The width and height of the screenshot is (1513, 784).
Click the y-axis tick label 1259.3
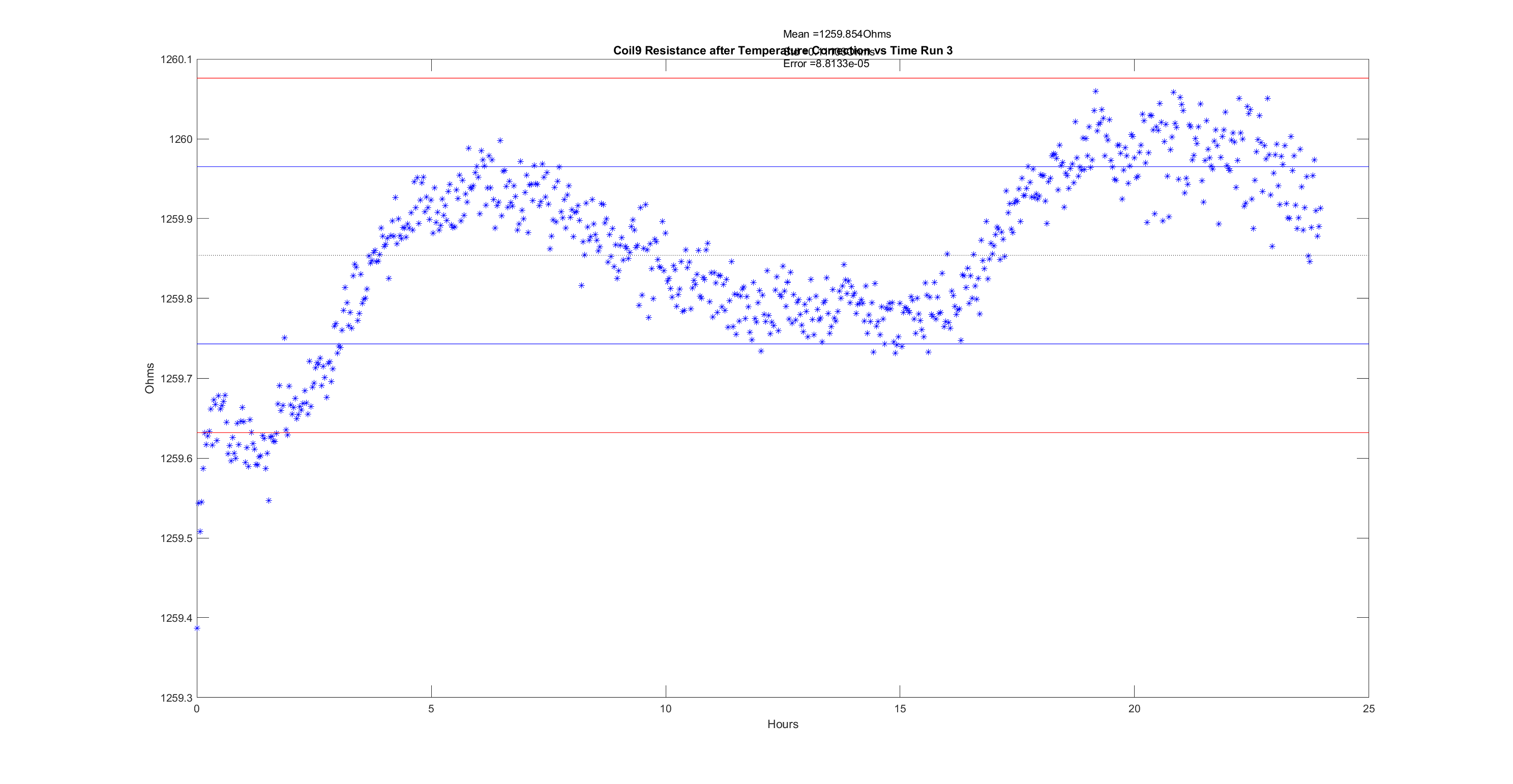pyautogui.click(x=176, y=698)
